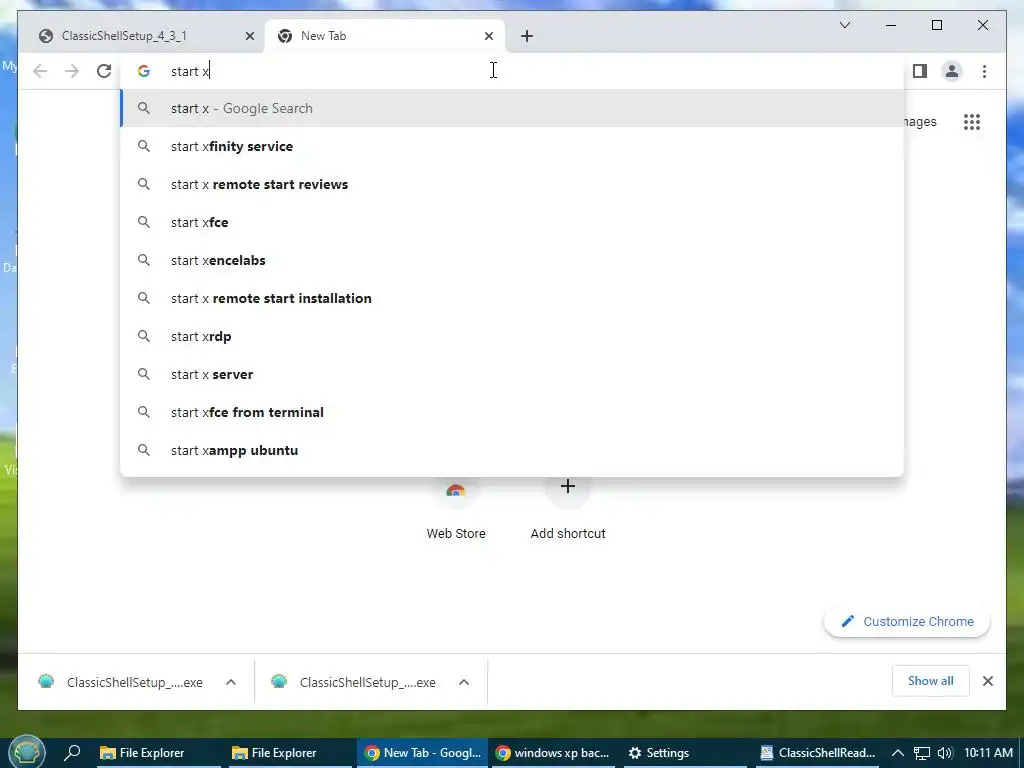This screenshot has width=1024, height=768.
Task: Close the ClassicShellSetup_4_3_1 tab
Action: [249, 36]
